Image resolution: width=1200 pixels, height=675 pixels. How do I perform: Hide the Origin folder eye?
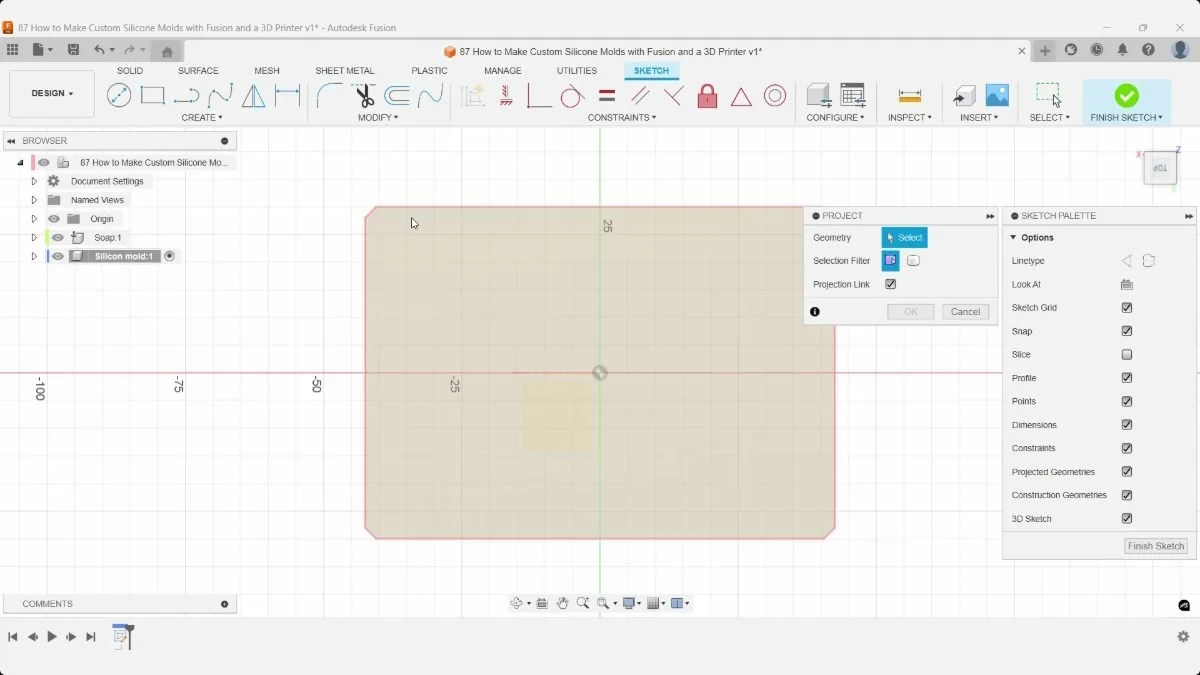tap(54, 219)
